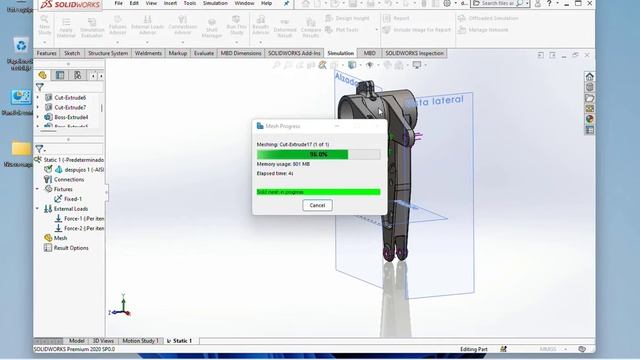Click the Report tool
Viewport: 640px width, 360px height.
click(x=396, y=18)
